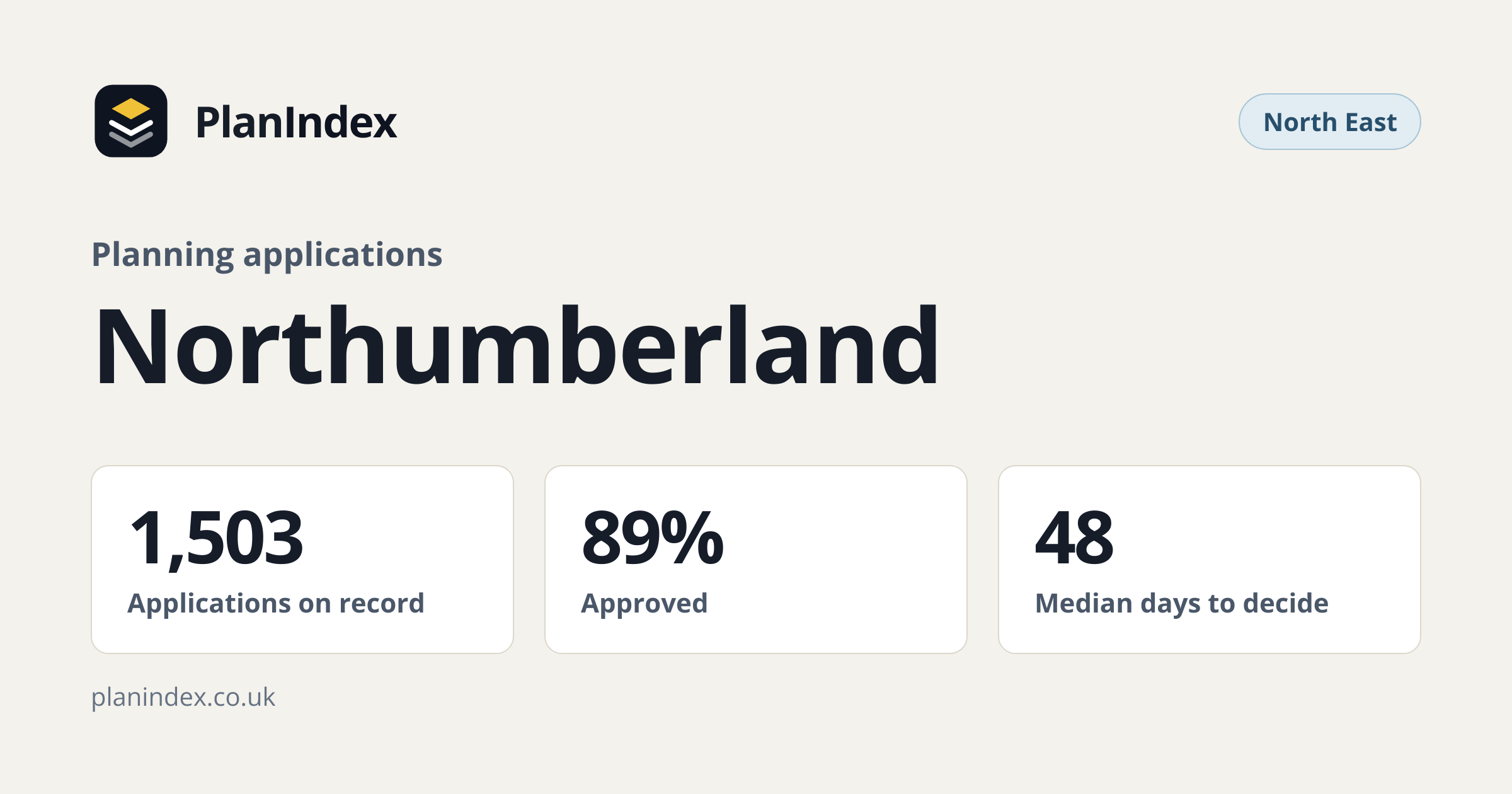Click the Median days to decide label
Viewport: 1512px width, 794px height.
pos(1182,604)
